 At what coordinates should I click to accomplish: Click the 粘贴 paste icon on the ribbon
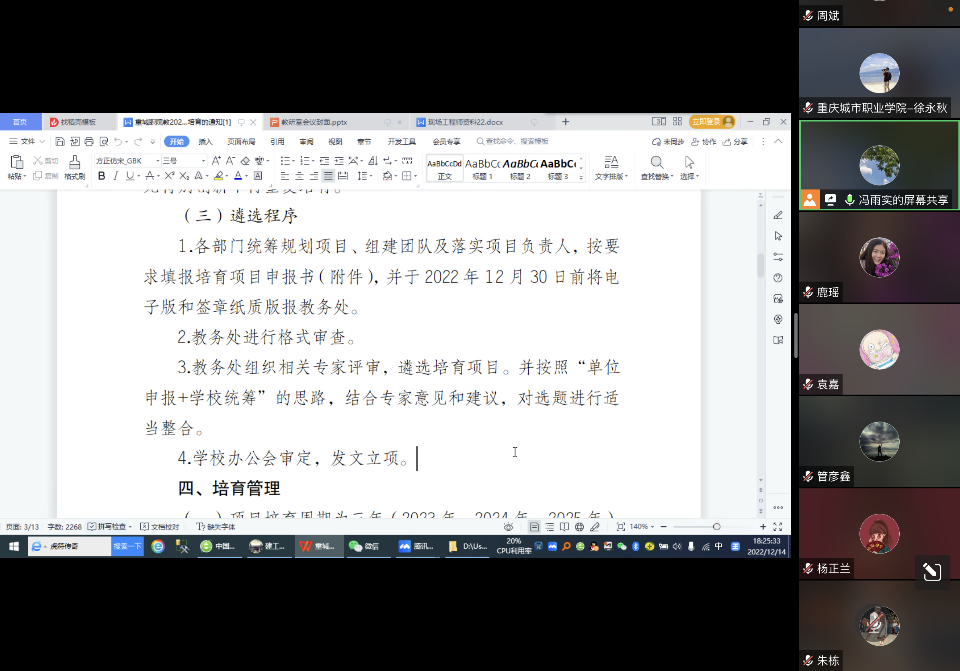[16, 164]
